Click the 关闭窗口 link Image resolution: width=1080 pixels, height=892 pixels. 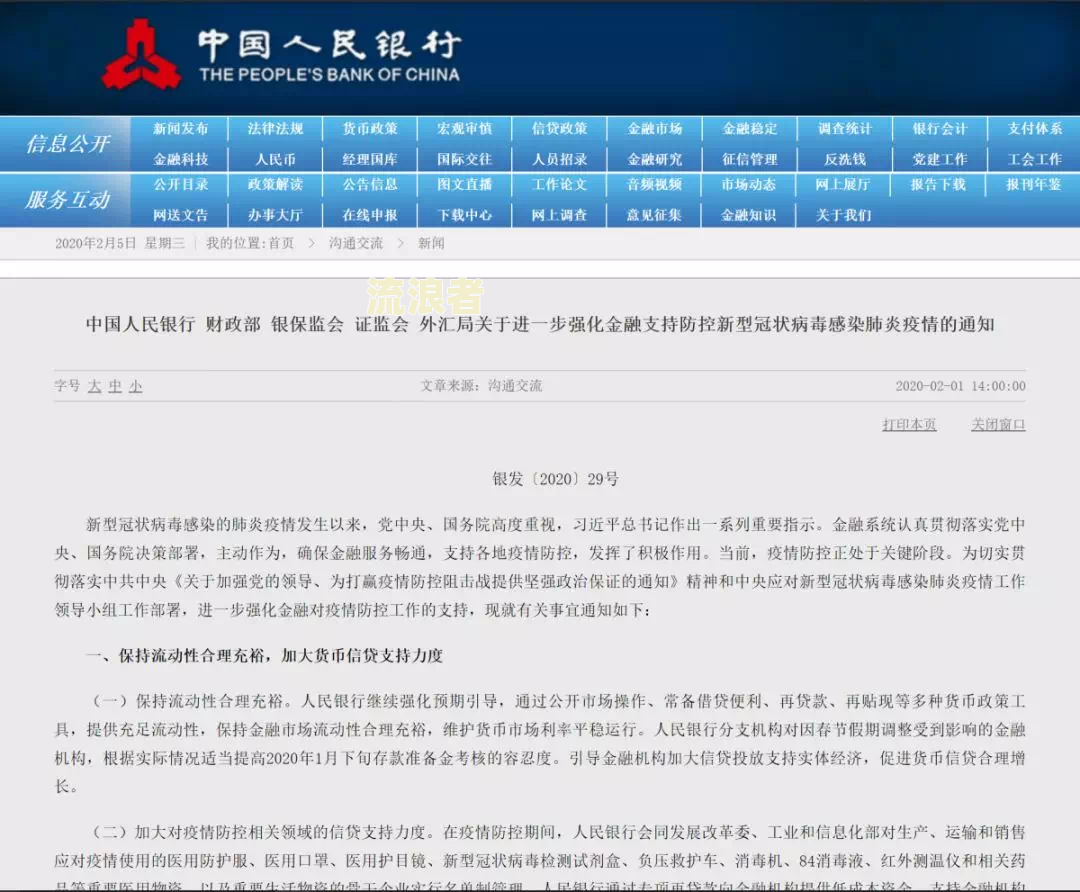pos(998,424)
